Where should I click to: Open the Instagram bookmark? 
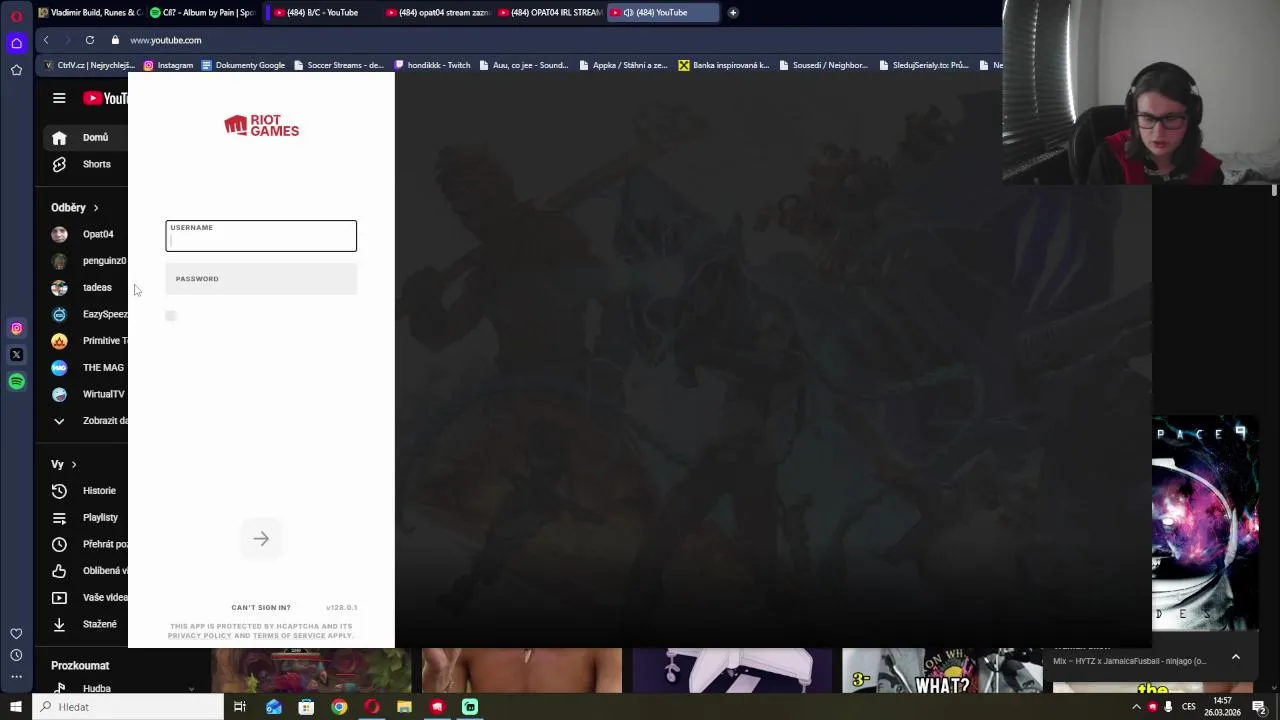(168, 65)
